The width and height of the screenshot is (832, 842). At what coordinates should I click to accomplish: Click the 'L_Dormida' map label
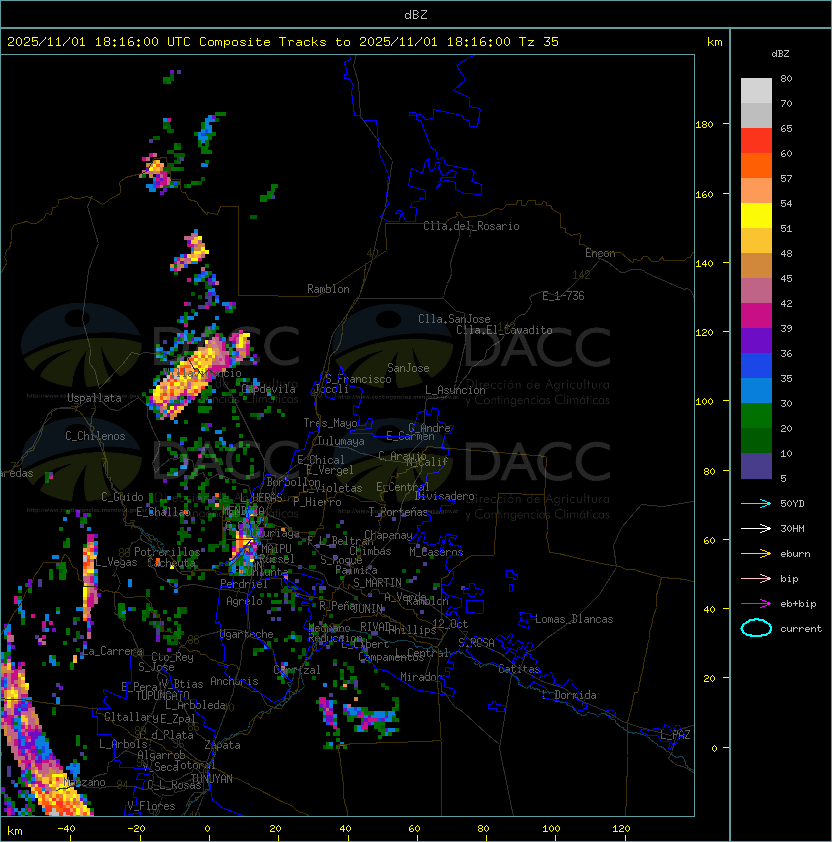pos(569,695)
